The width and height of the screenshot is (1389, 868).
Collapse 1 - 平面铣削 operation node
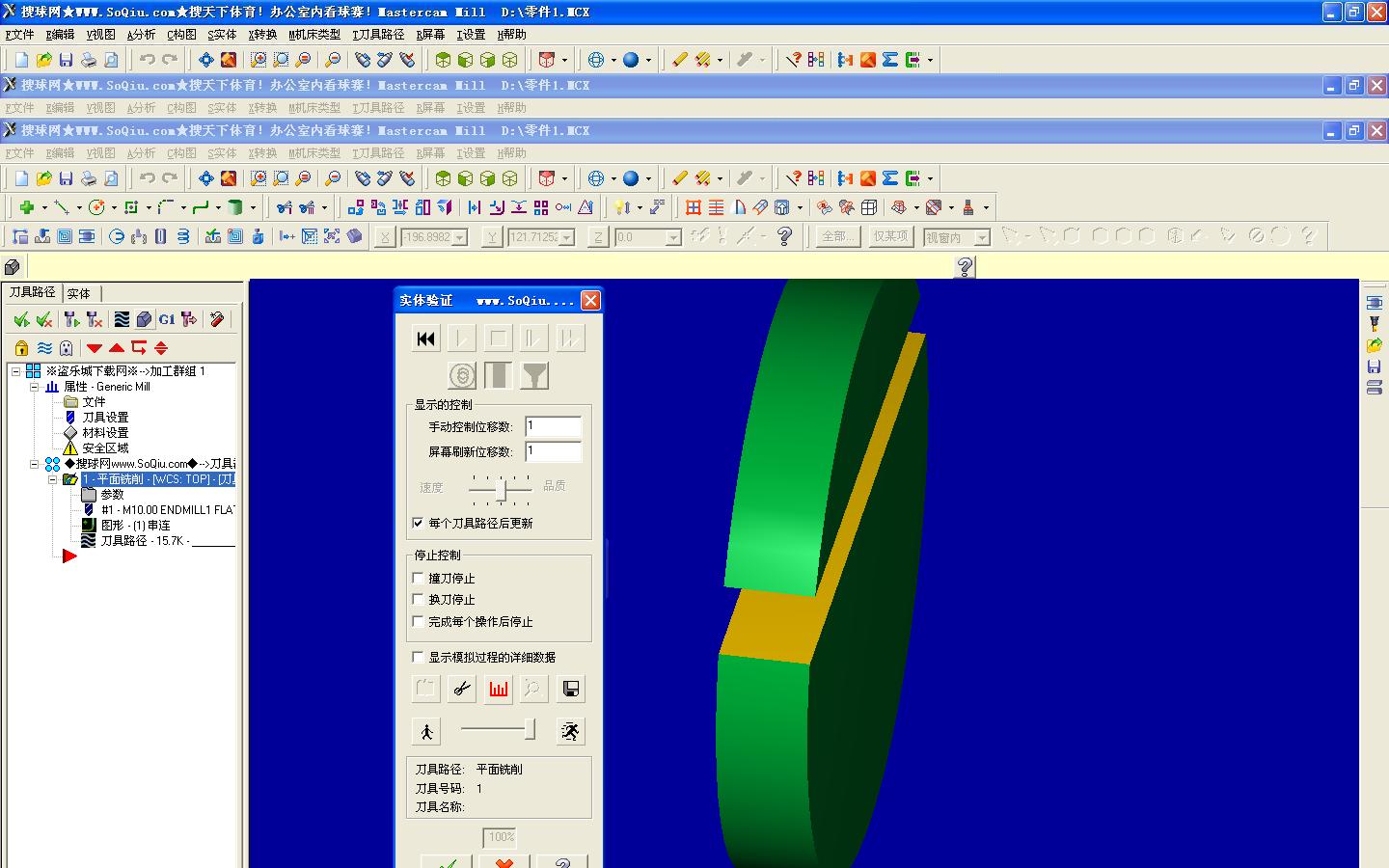53,479
